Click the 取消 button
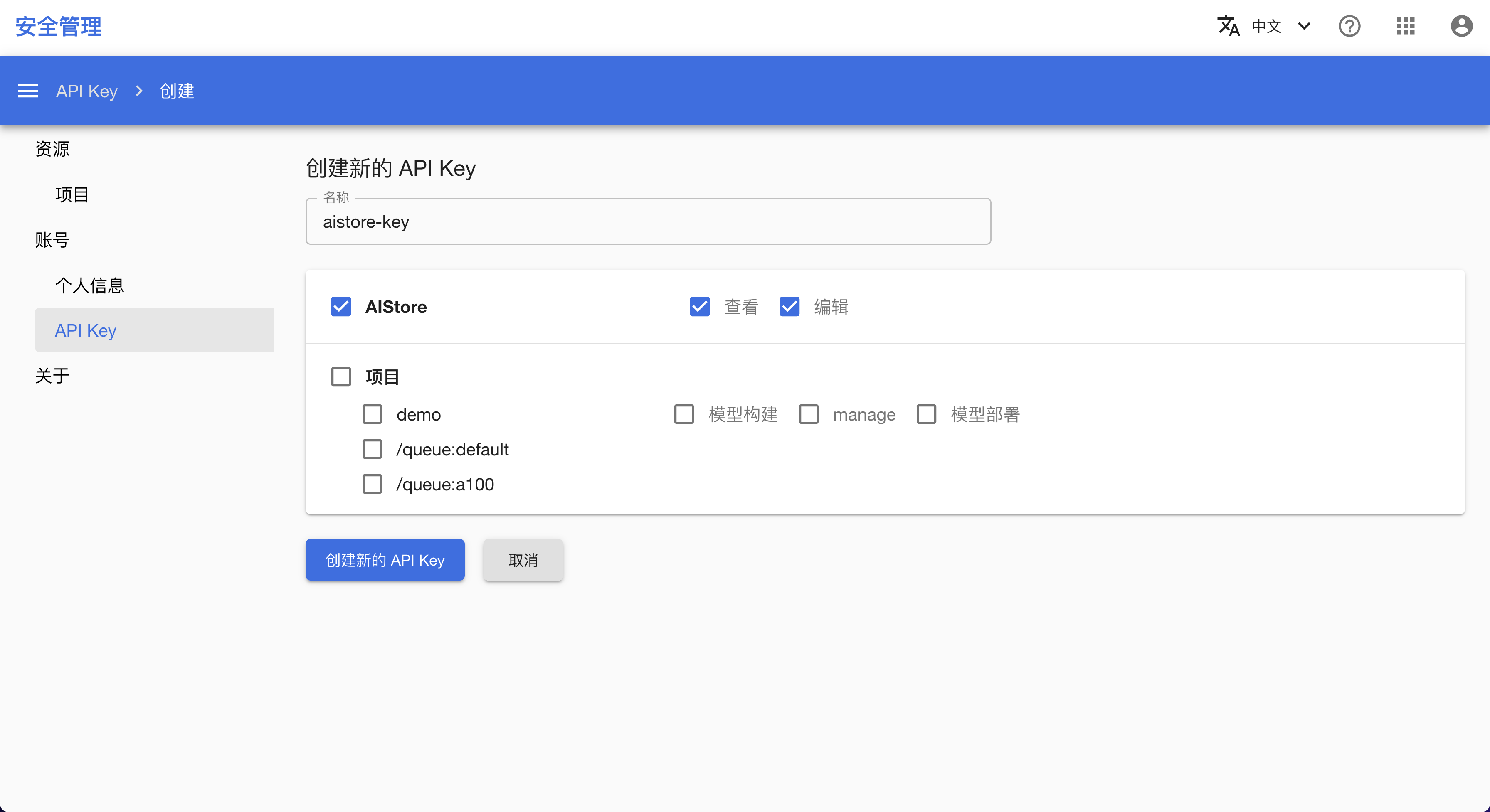 523,560
